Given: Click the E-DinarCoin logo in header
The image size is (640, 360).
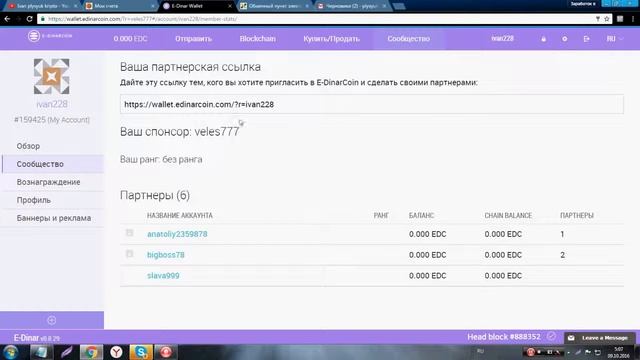Looking at the screenshot, I should click(50, 36).
